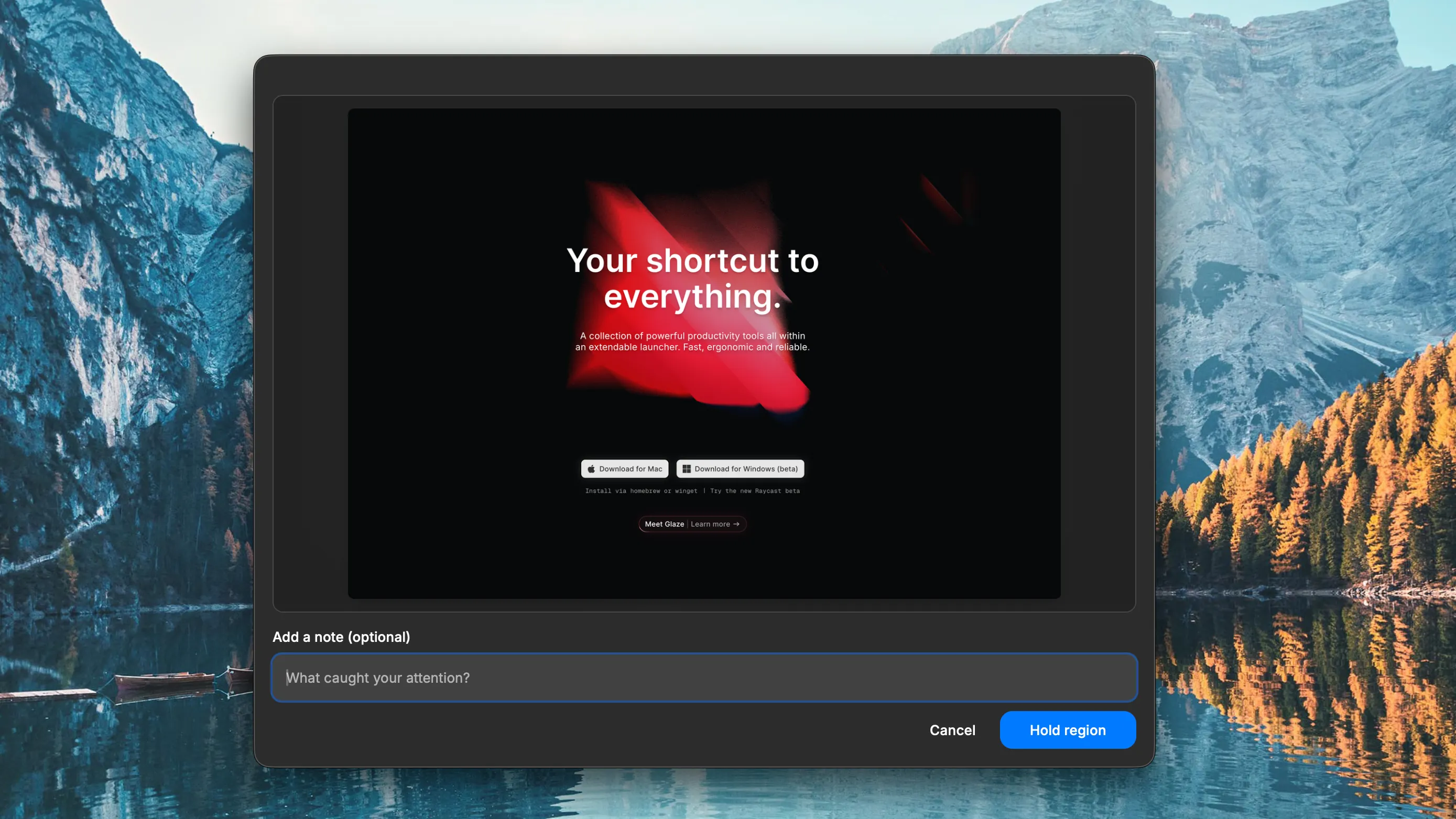Open the Meet Glaze Learn more link
The height and width of the screenshot is (819, 1456).
click(692, 524)
